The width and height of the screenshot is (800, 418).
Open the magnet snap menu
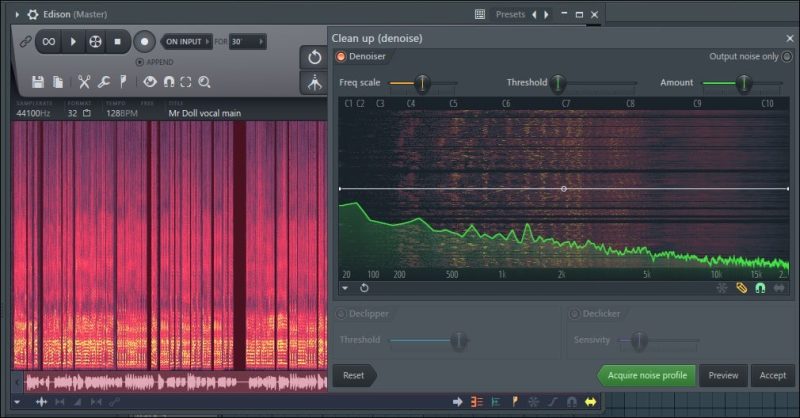(169, 82)
